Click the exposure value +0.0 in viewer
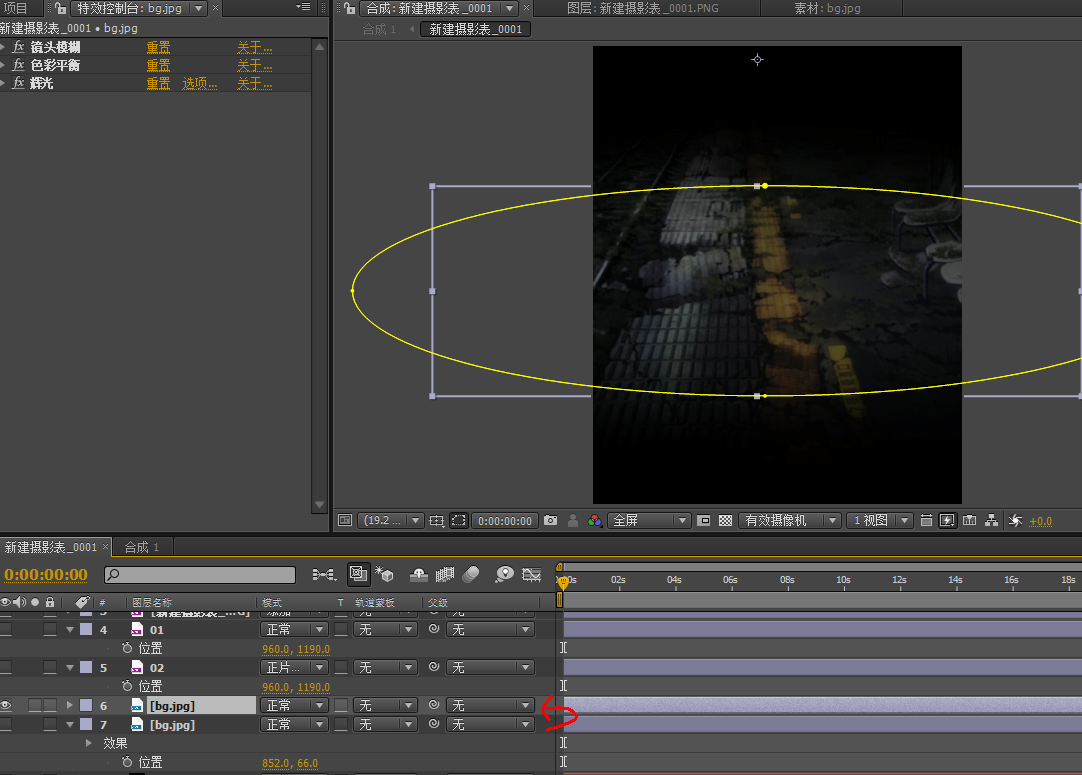Viewport: 1082px width, 775px height. click(x=1040, y=521)
